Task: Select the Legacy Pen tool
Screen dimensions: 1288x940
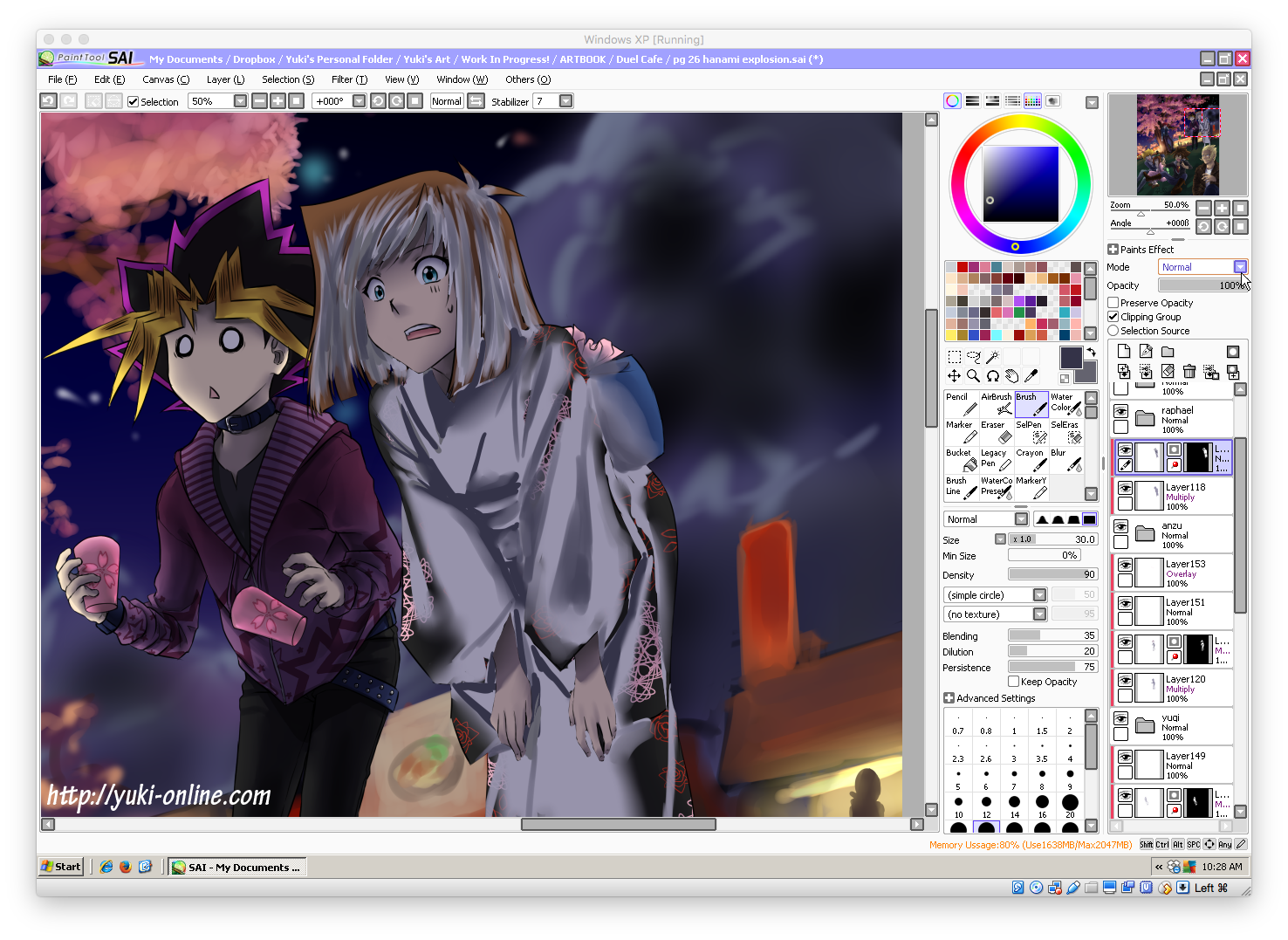Action: pos(996,459)
